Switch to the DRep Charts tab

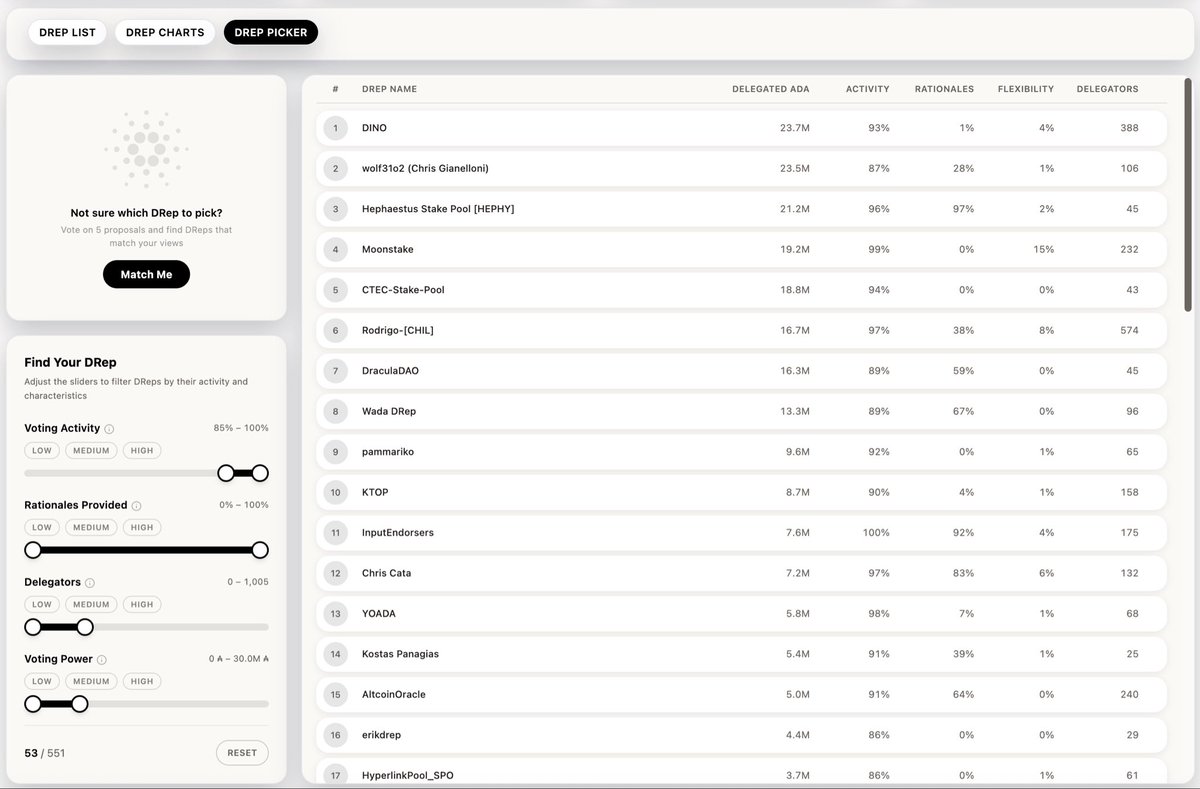(x=165, y=32)
